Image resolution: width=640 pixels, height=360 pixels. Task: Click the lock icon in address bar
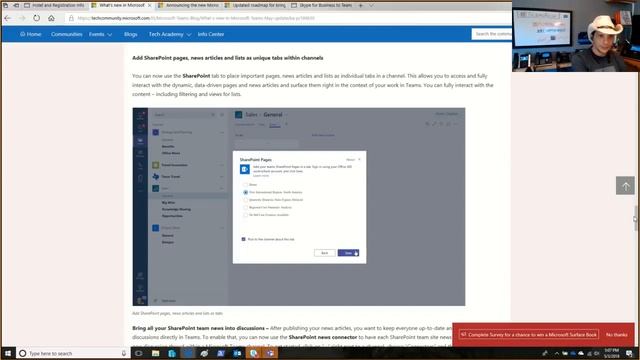click(71, 18)
